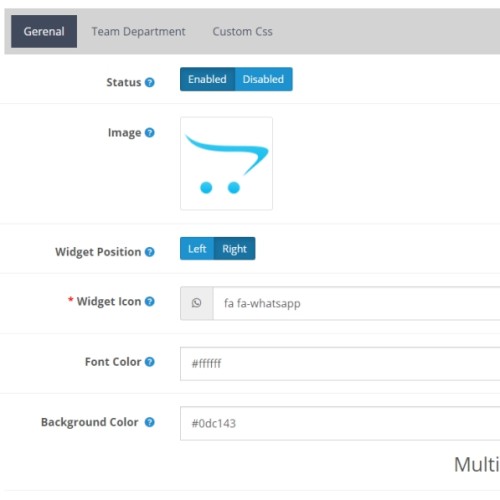The width and height of the screenshot is (500, 500).
Task: Click the Font Color #ffffff field
Action: 340,363
